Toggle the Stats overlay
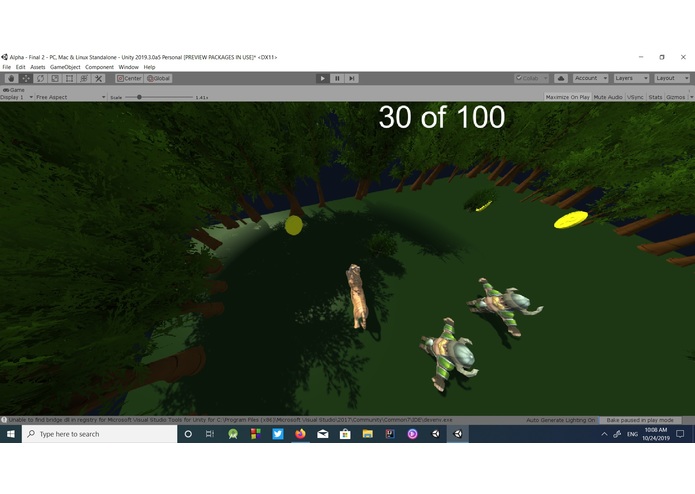The width and height of the screenshot is (695, 494). (655, 97)
